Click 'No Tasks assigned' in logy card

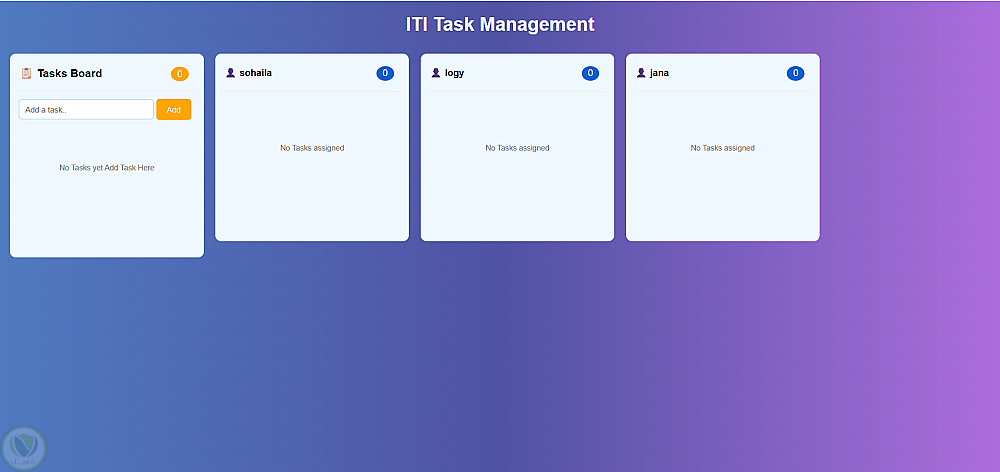[517, 148]
